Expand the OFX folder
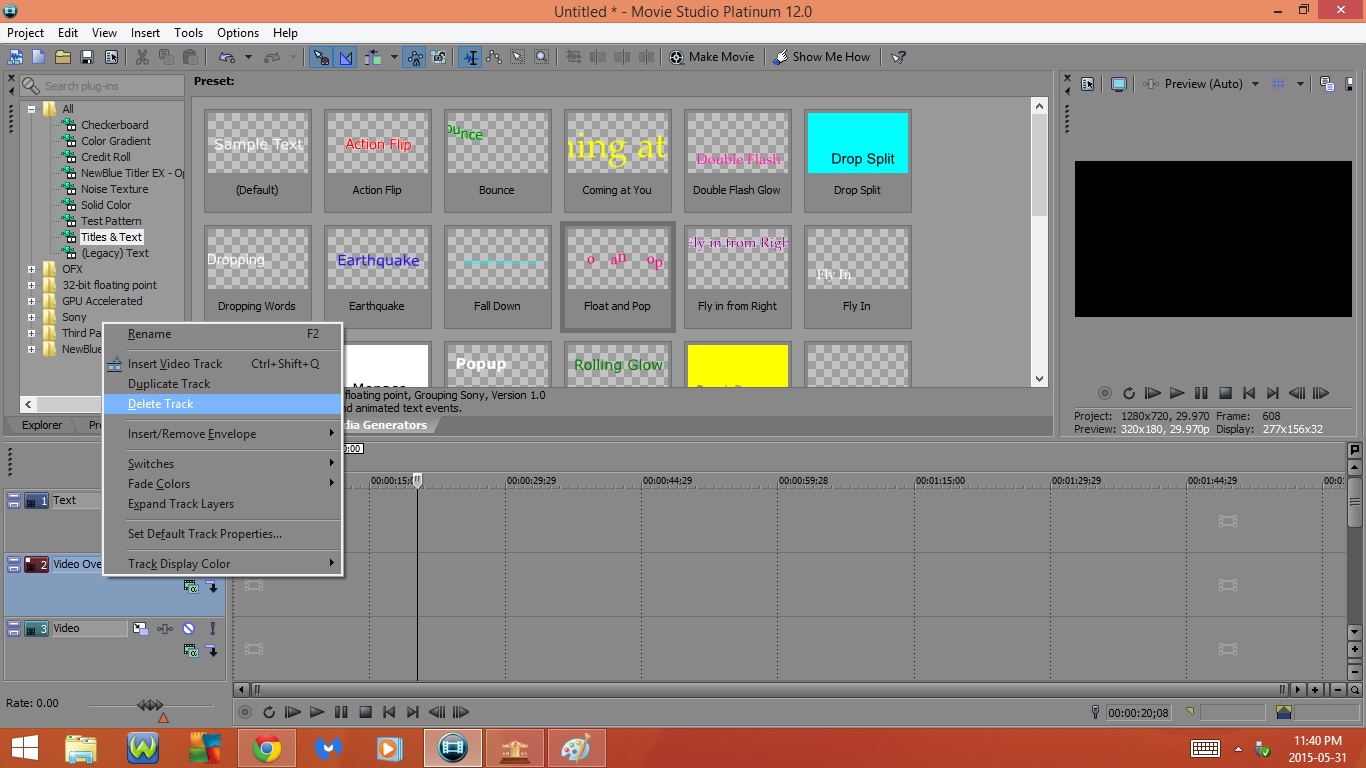Screen dimensions: 1366x768 32,269
